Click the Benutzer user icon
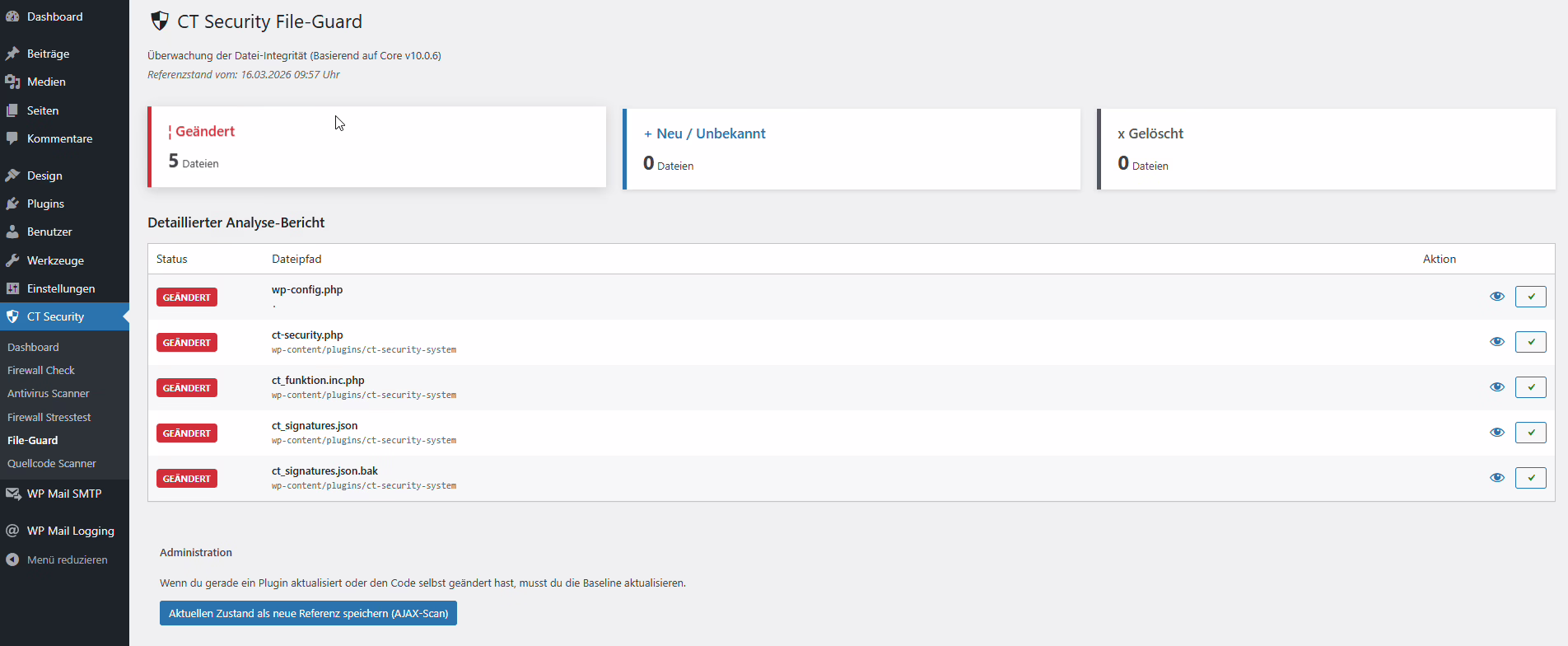This screenshot has width=1568, height=646. 12,232
